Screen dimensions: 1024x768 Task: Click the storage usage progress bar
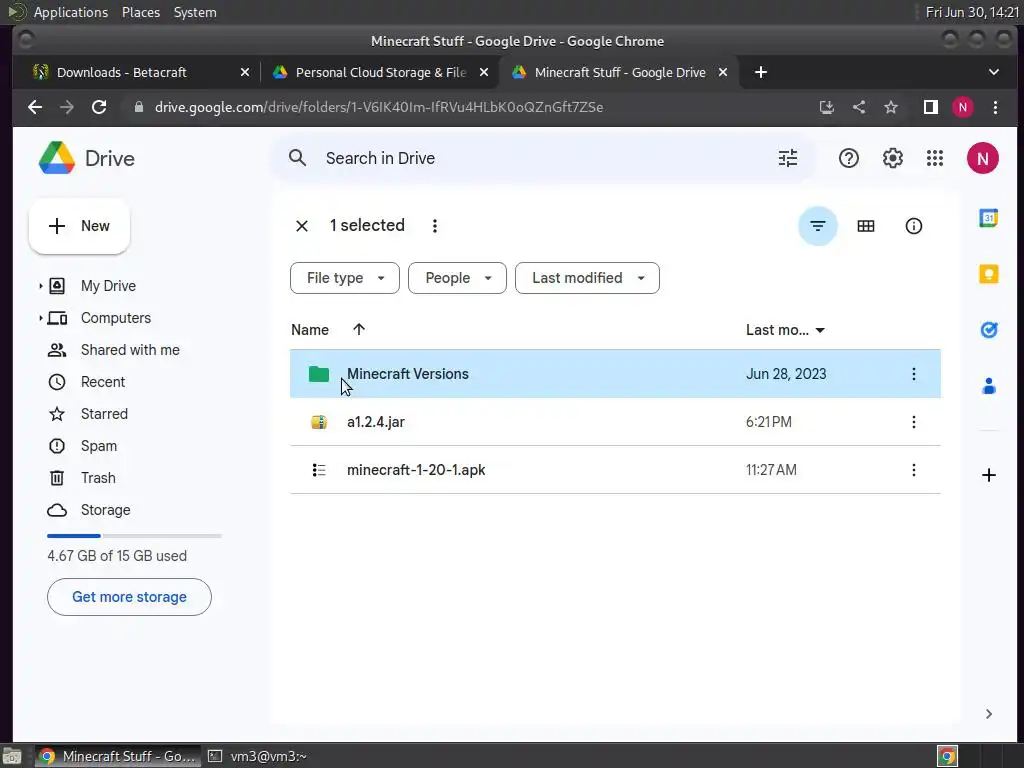[x=134, y=536]
